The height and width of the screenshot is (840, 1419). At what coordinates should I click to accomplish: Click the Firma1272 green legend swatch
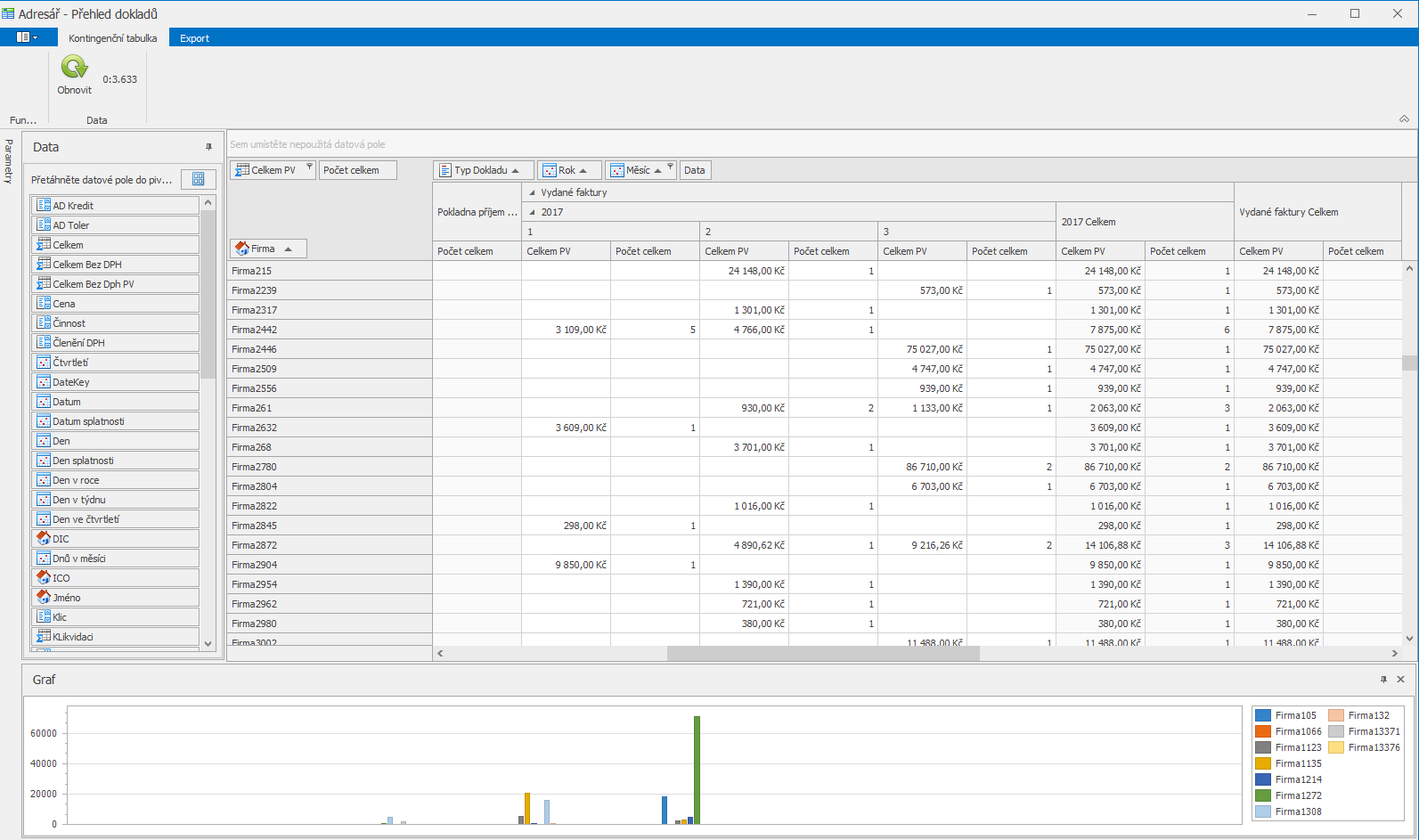coord(1262,795)
